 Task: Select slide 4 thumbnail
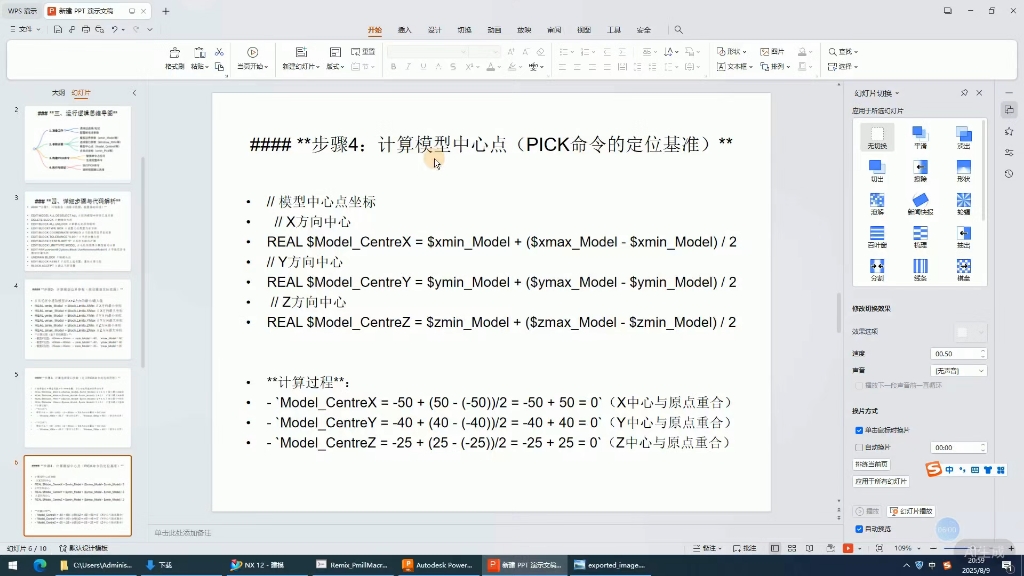click(x=78, y=320)
